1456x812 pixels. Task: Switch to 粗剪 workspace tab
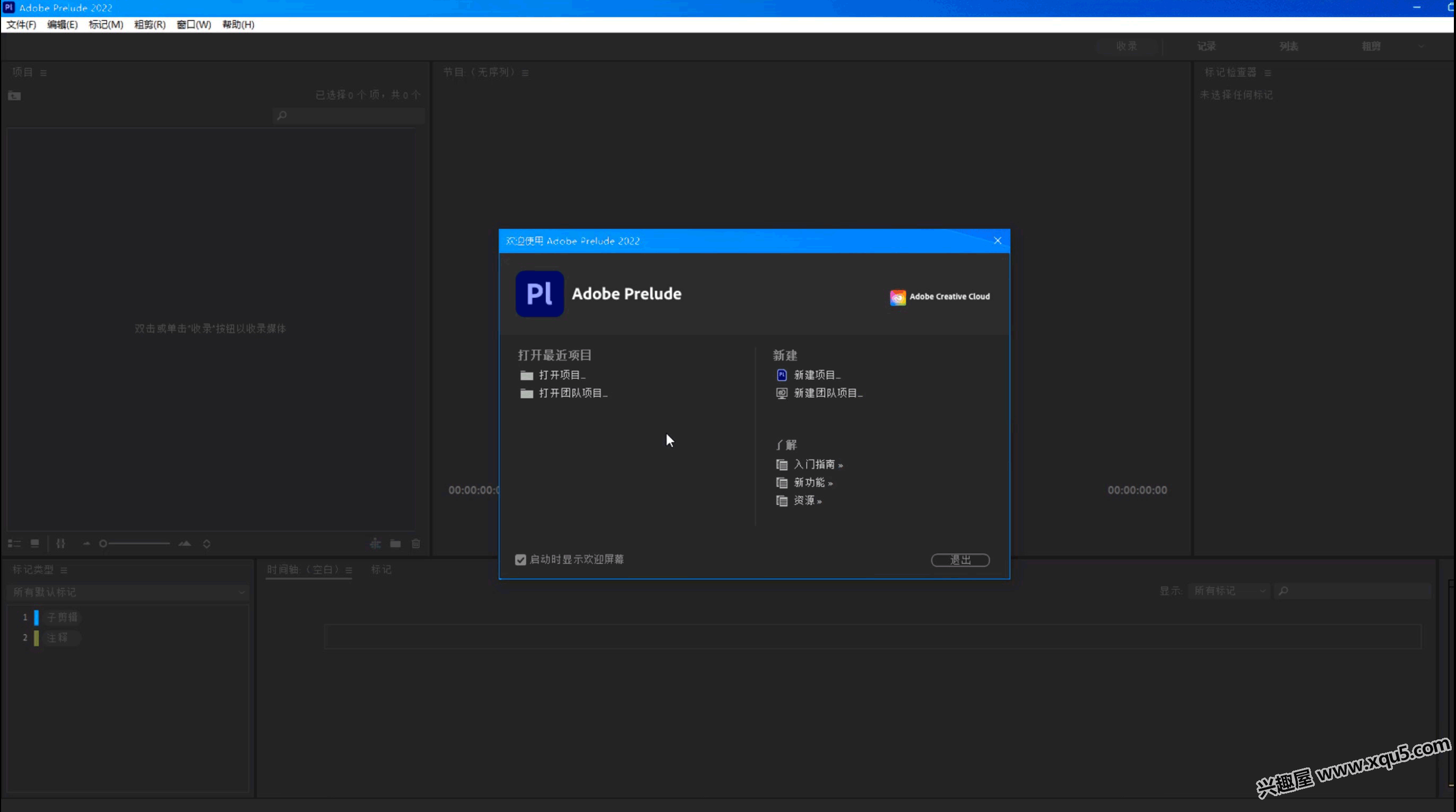[x=1371, y=46]
